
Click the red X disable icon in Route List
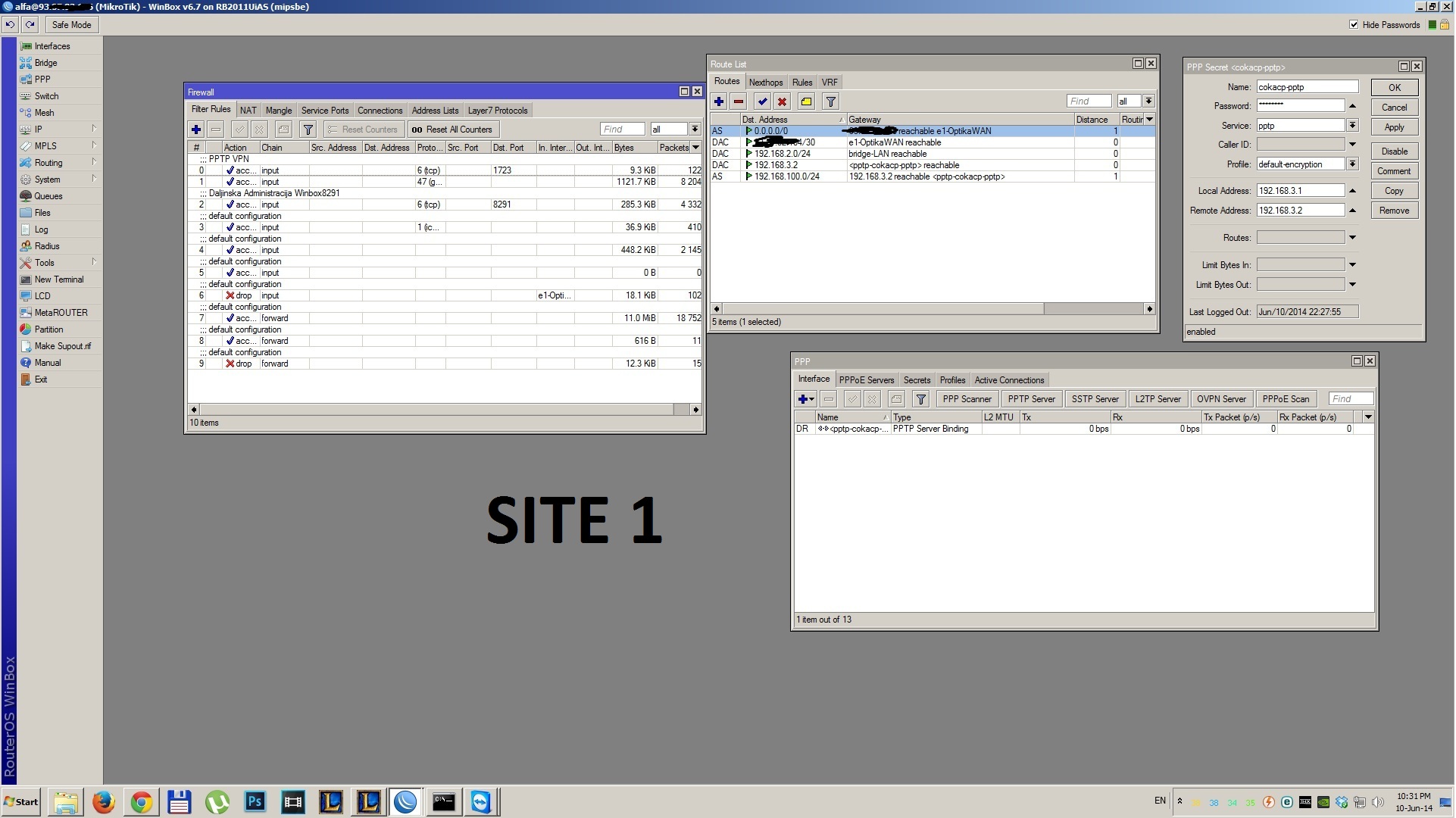[783, 101]
